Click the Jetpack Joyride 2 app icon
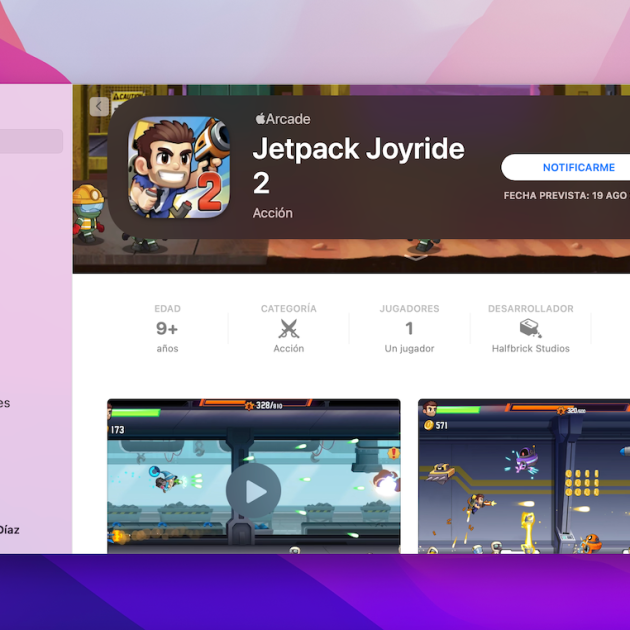This screenshot has height=630, width=630. coord(178,166)
